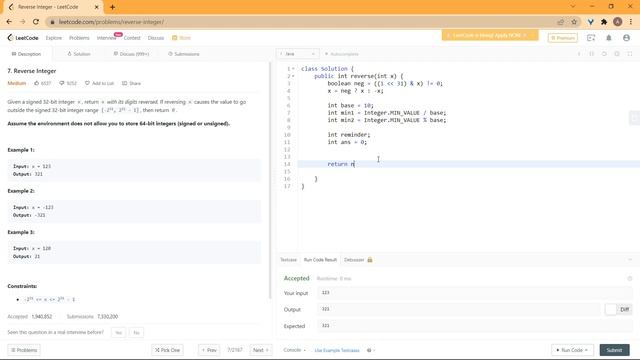Screen dimensions: 640x360
Task: Expand the Console dropdown
Action: click(x=294, y=350)
